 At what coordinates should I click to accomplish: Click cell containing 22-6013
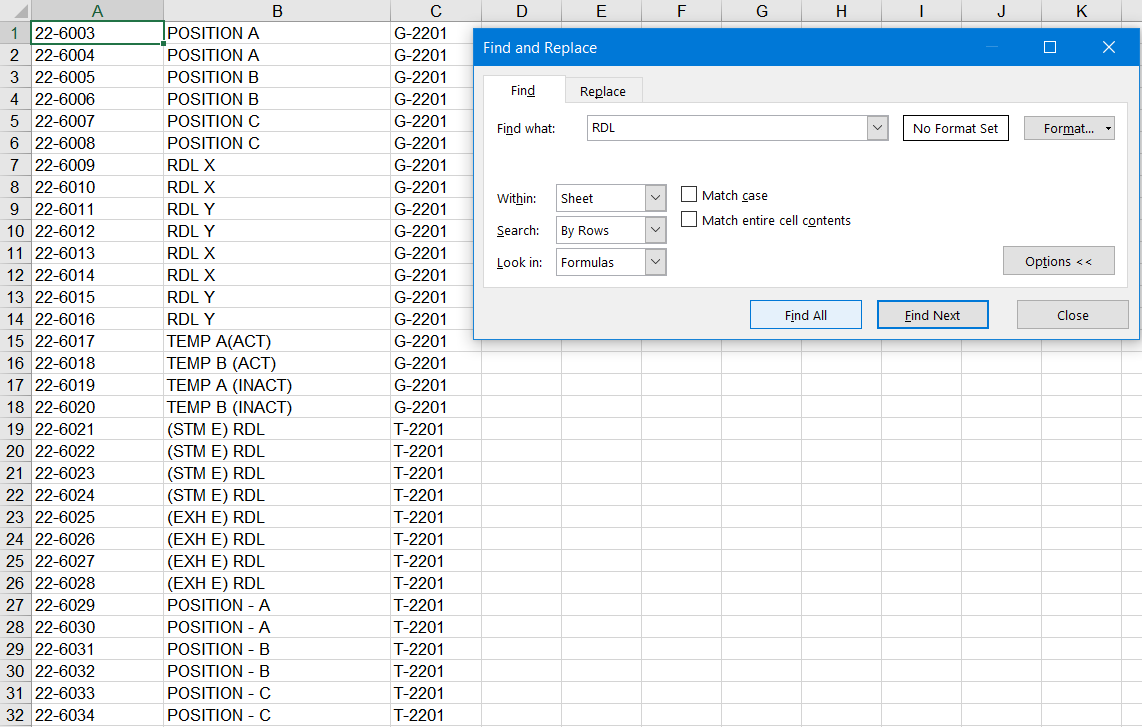coord(98,253)
